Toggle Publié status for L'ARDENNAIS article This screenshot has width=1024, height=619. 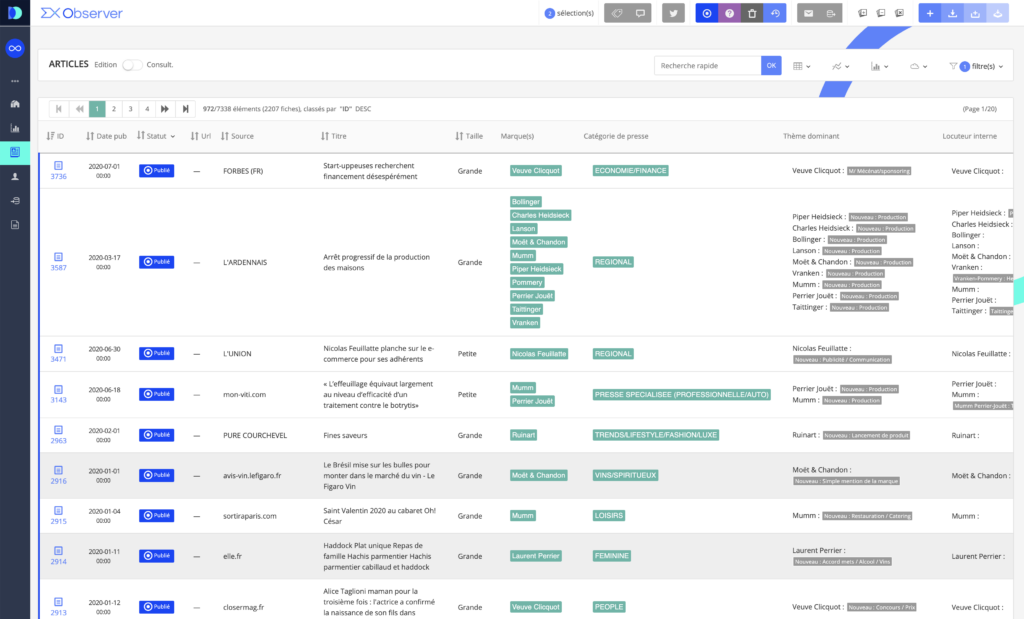[156, 262]
